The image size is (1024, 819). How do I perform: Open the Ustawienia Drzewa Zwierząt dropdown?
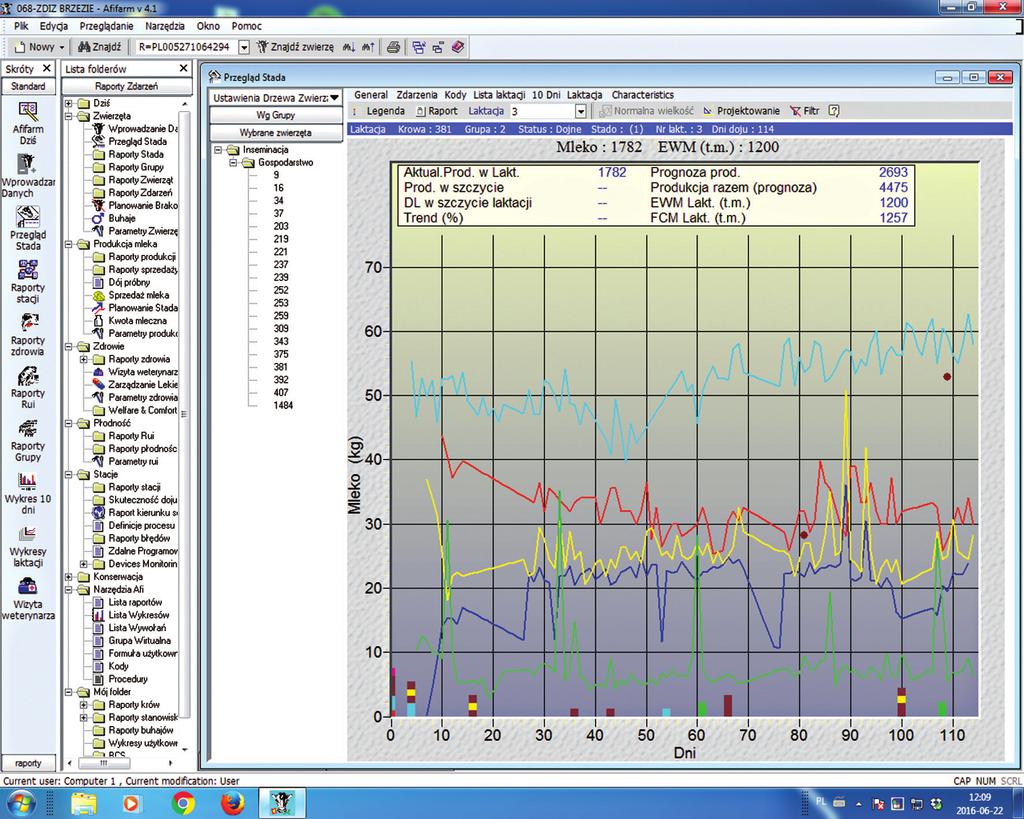[334, 98]
